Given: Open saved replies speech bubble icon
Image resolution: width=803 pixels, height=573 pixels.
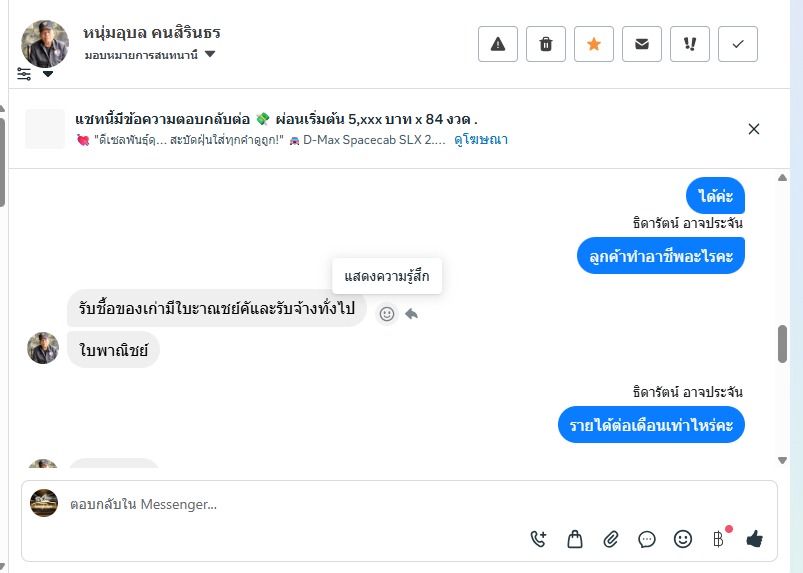Looking at the screenshot, I should [647, 539].
